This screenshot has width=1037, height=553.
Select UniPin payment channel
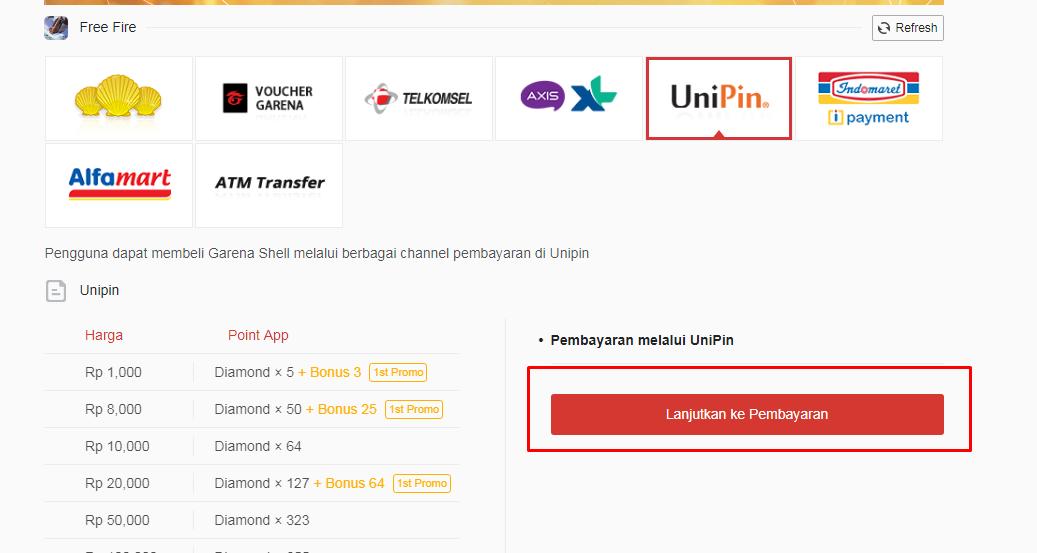click(x=719, y=99)
